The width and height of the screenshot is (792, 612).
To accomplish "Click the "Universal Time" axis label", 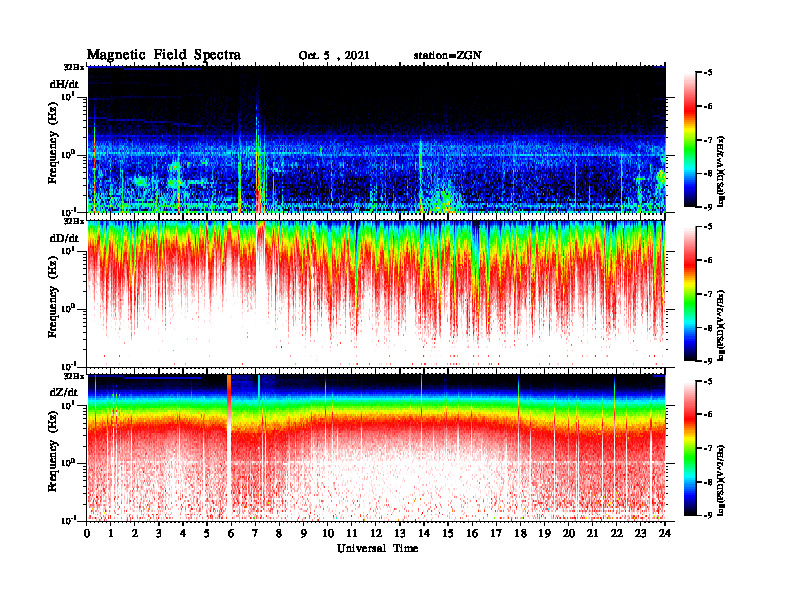I will tap(377, 548).
